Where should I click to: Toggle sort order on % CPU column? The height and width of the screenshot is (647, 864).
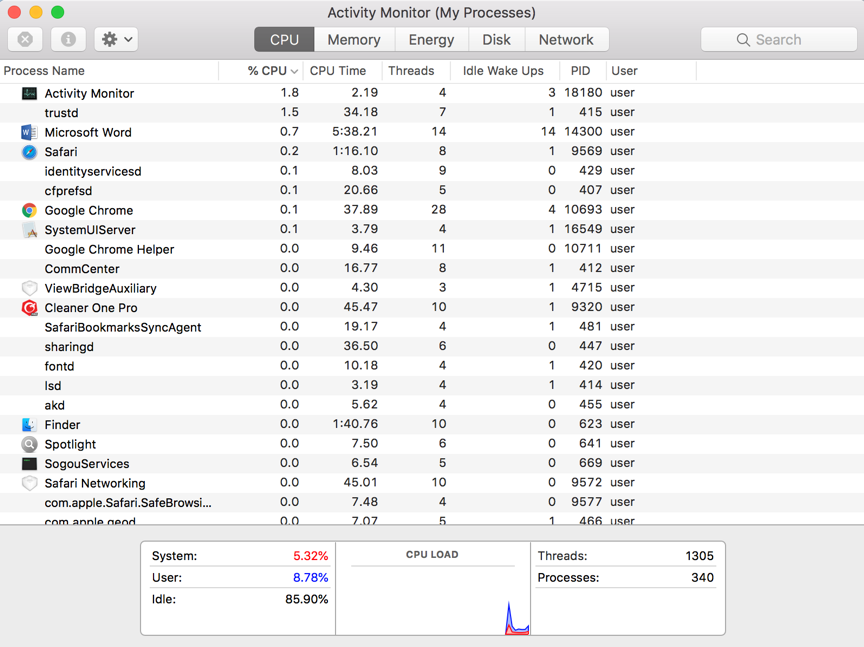point(272,71)
